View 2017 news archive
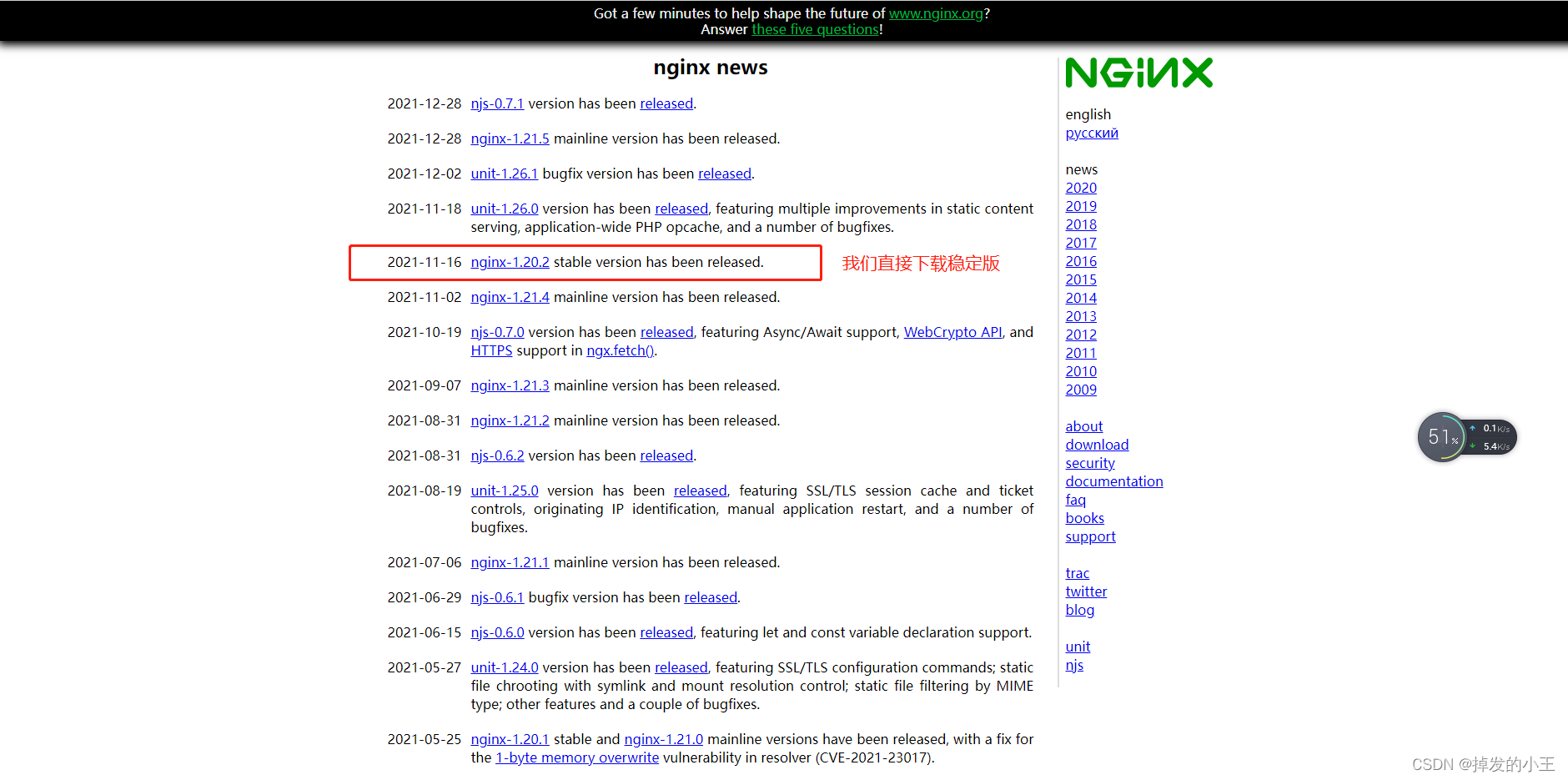The height and width of the screenshot is (780, 1568). click(x=1081, y=243)
